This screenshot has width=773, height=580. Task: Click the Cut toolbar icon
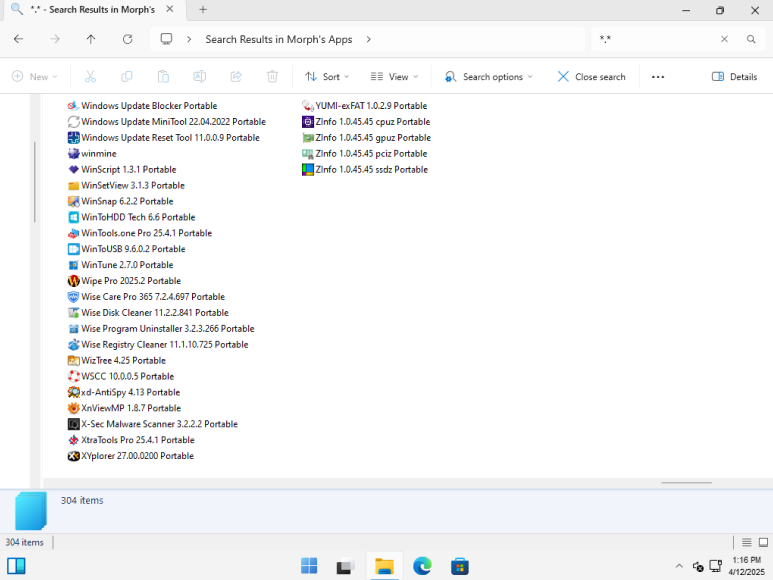(x=90, y=77)
